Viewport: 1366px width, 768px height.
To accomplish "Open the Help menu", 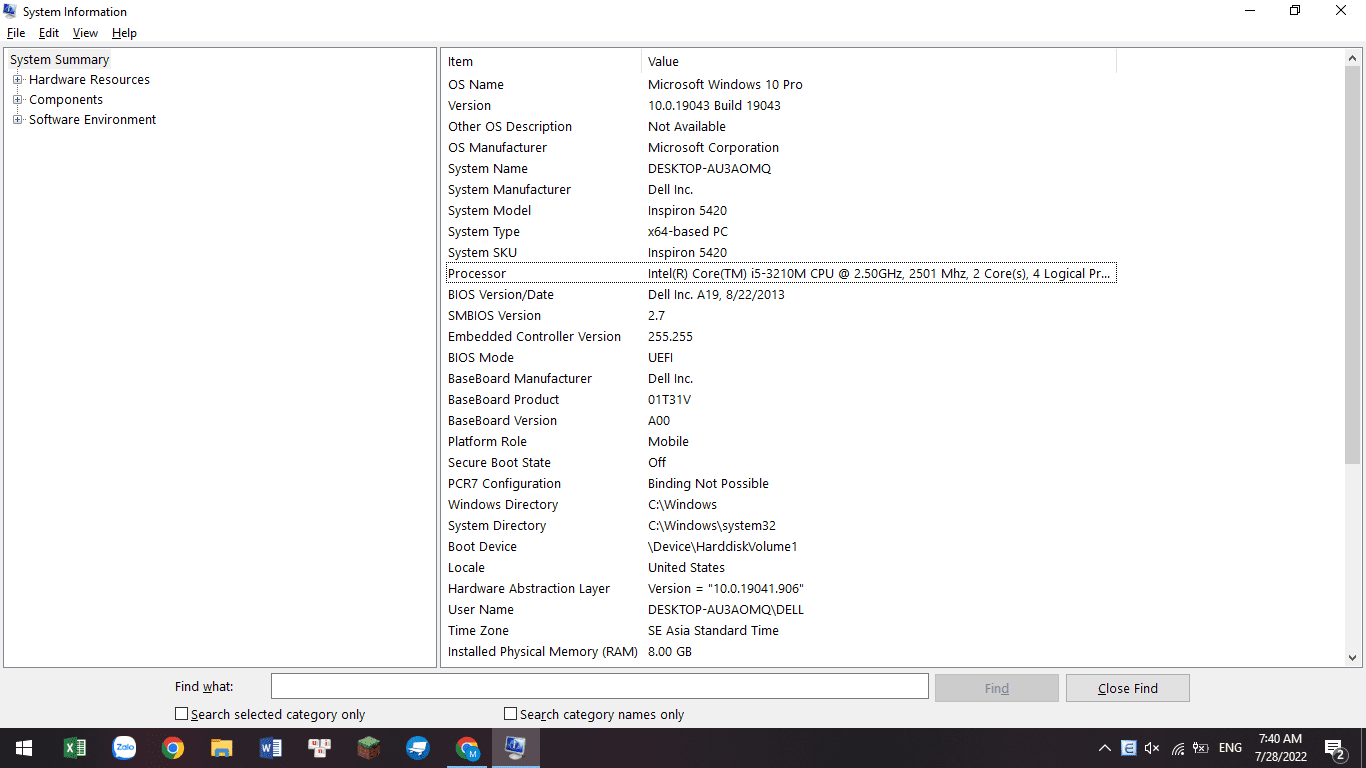I will click(x=124, y=33).
